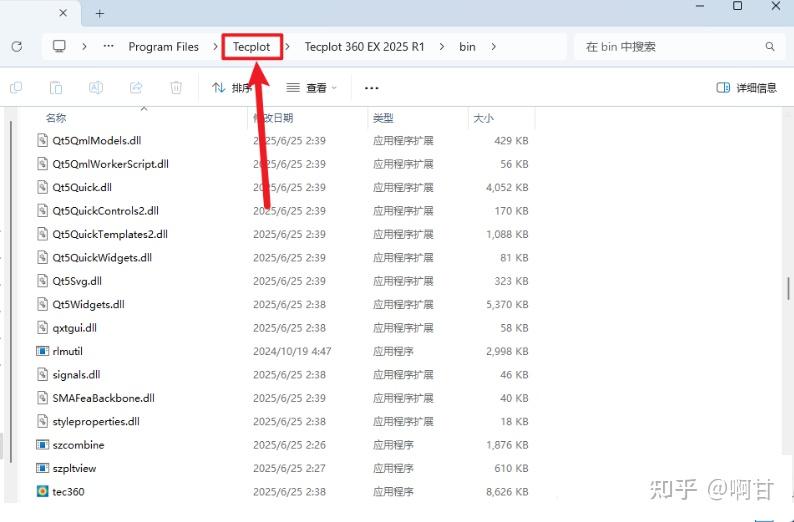Click the 应用程序 type cell for szcombine
This screenshot has width=794, height=522.
pyautogui.click(x=393, y=445)
